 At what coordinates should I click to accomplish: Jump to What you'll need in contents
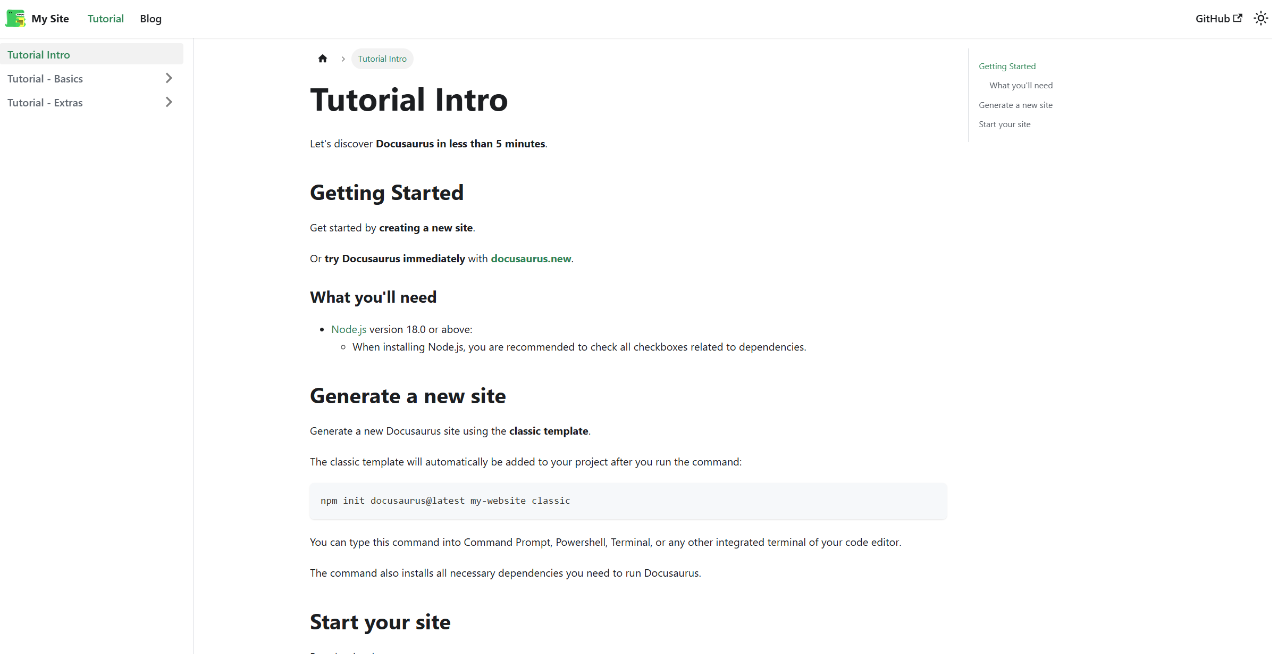(x=1021, y=86)
